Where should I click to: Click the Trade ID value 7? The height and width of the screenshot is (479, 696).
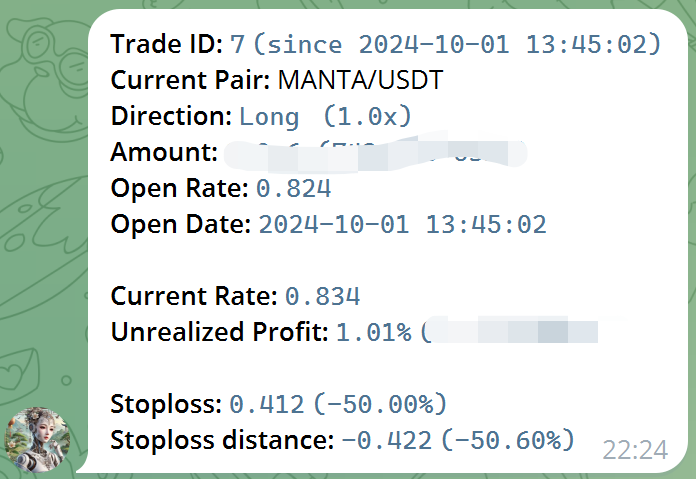[237, 44]
